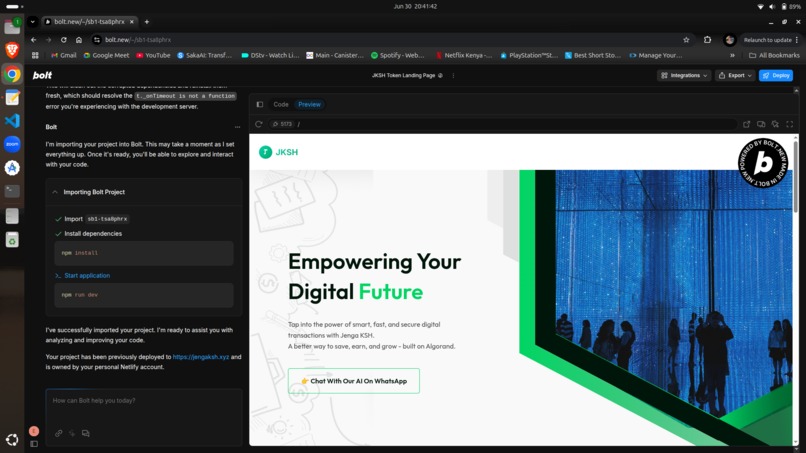Open the All Bookmarks folder
806x453 pixels.
pyautogui.click(x=774, y=55)
